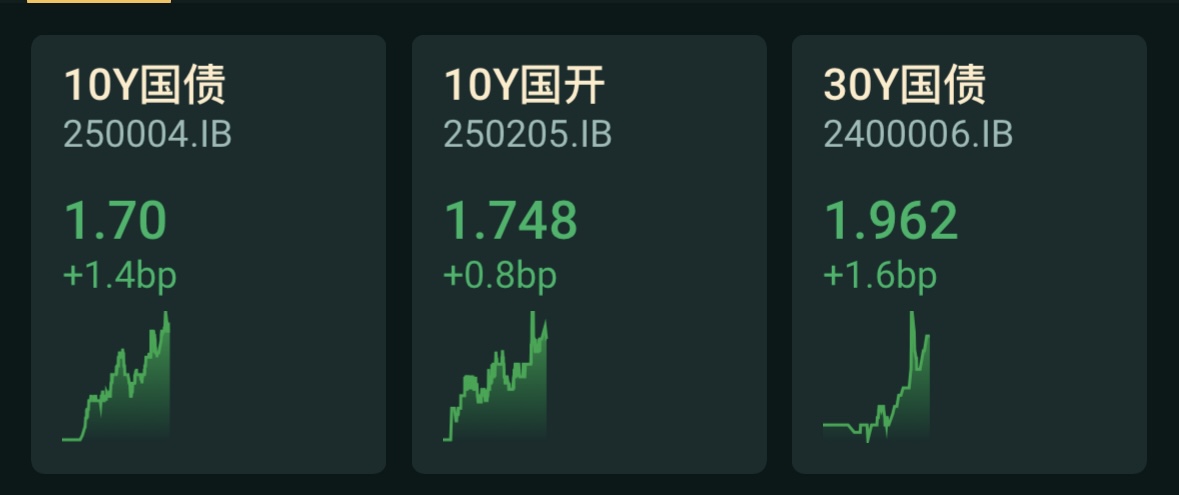The width and height of the screenshot is (1179, 495).
Task: Click bond code 250205.IB
Action: click(x=528, y=135)
